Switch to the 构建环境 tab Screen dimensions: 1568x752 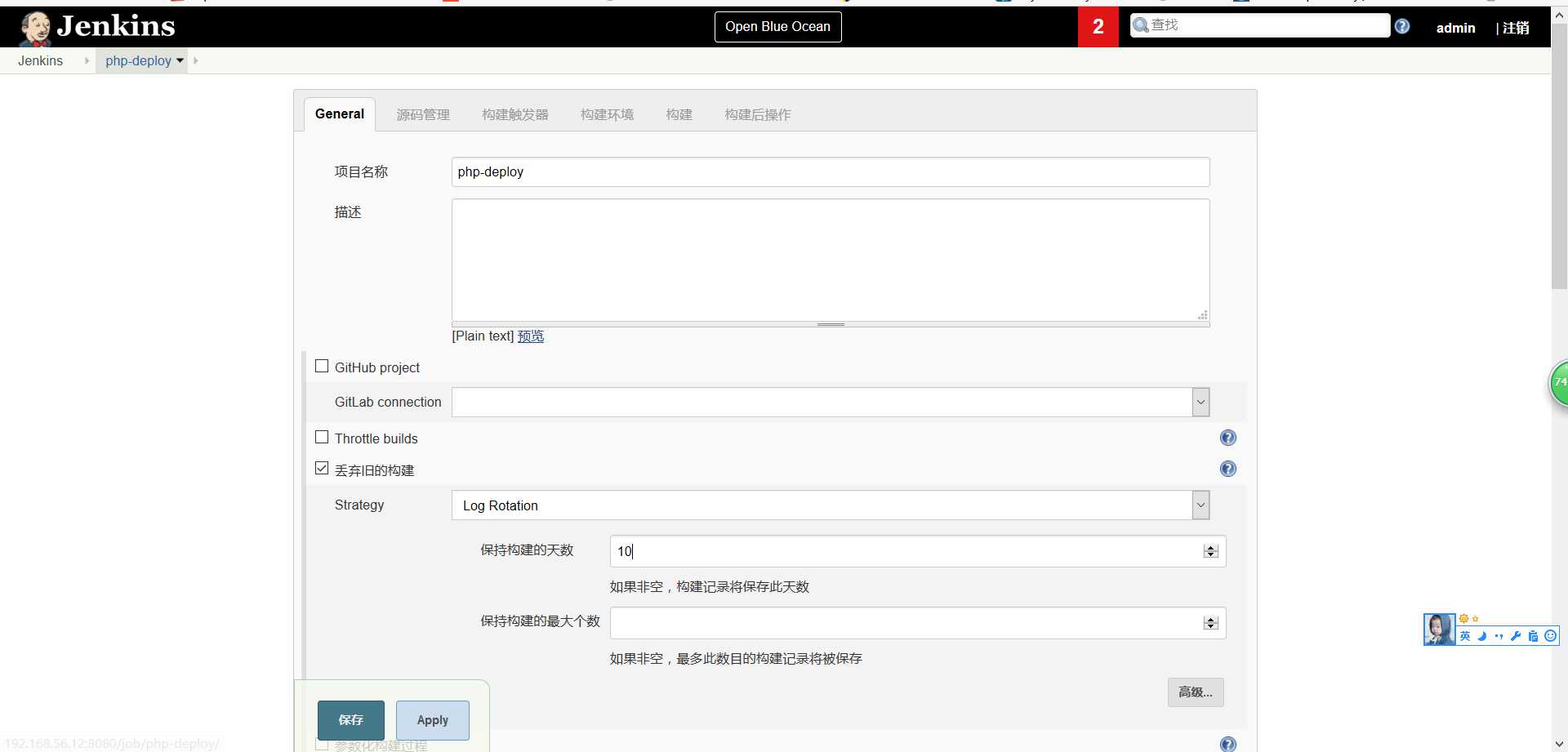click(x=607, y=115)
